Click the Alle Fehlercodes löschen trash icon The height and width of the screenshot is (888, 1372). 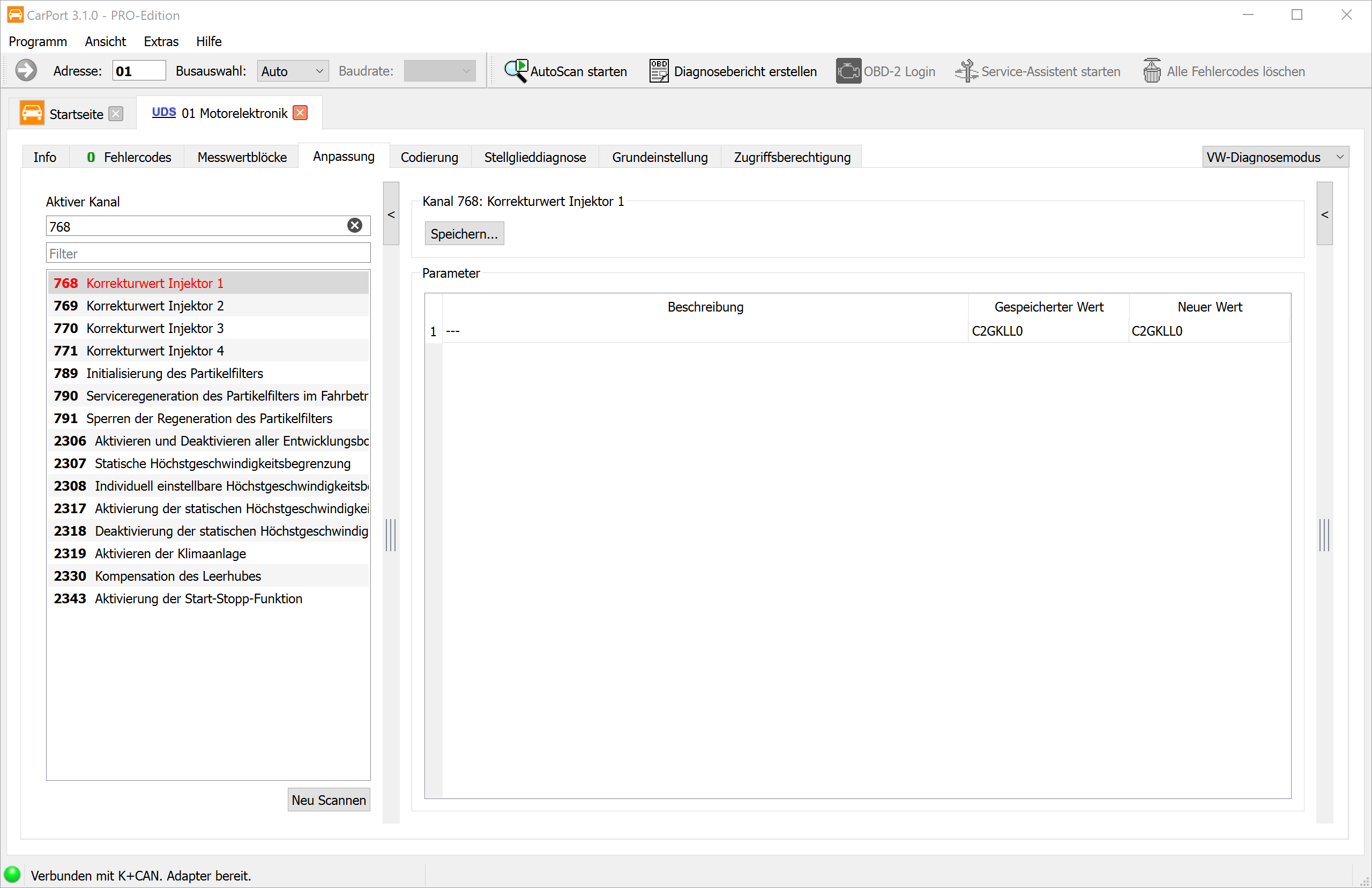[x=1152, y=71]
